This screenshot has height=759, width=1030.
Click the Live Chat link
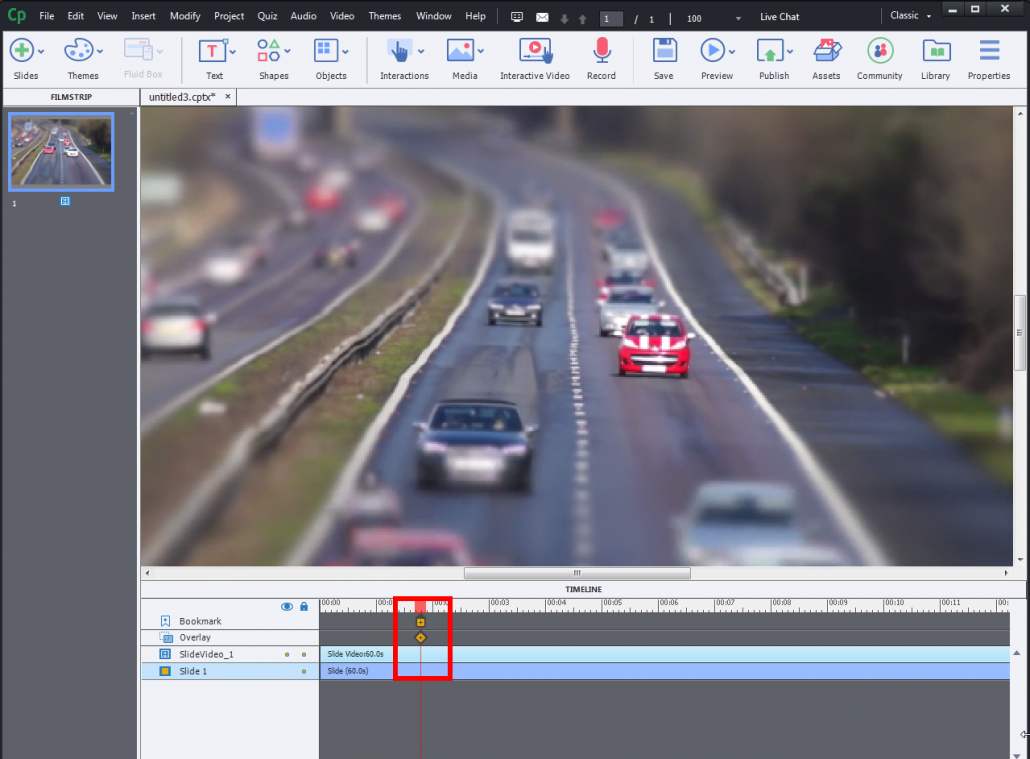(x=779, y=16)
